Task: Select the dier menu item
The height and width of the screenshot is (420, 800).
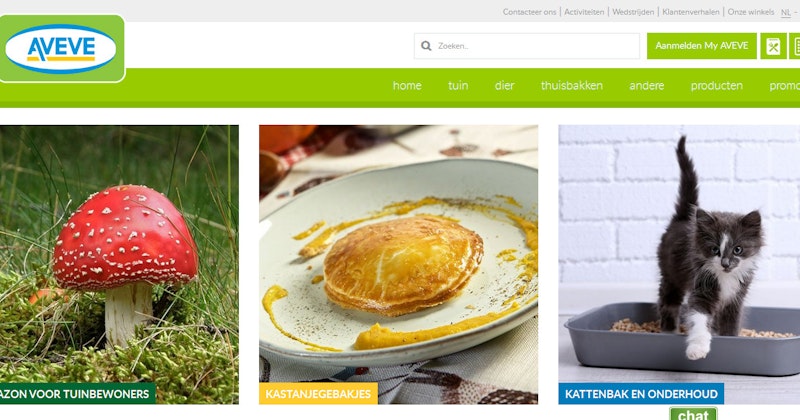Action: tap(504, 86)
